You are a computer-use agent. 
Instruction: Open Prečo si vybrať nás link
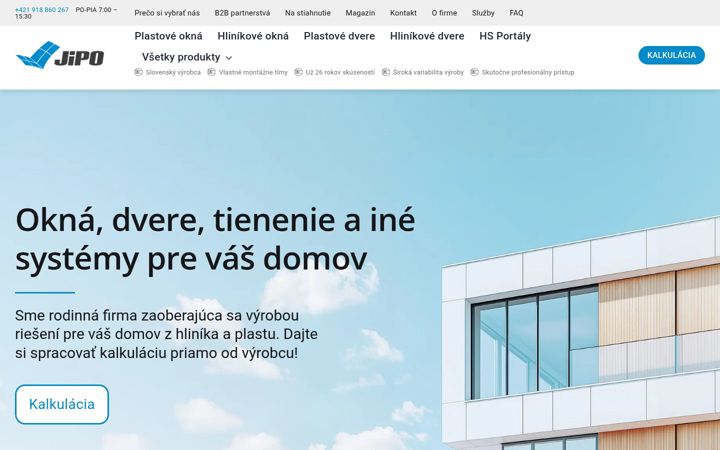pos(167,13)
